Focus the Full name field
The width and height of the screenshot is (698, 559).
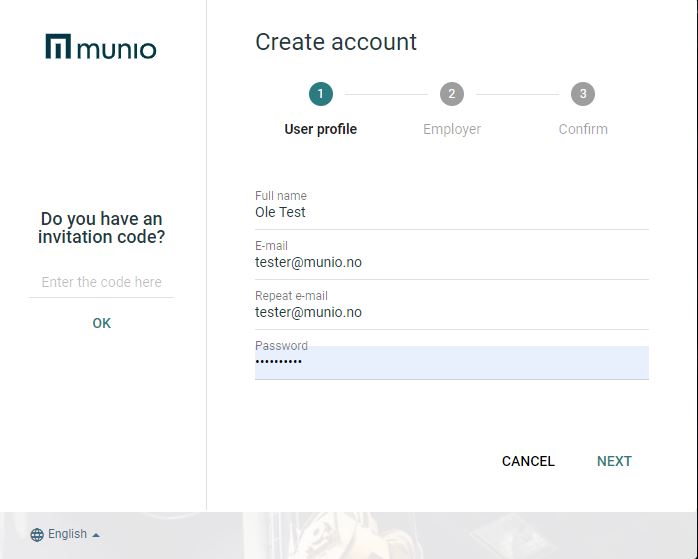pos(452,210)
